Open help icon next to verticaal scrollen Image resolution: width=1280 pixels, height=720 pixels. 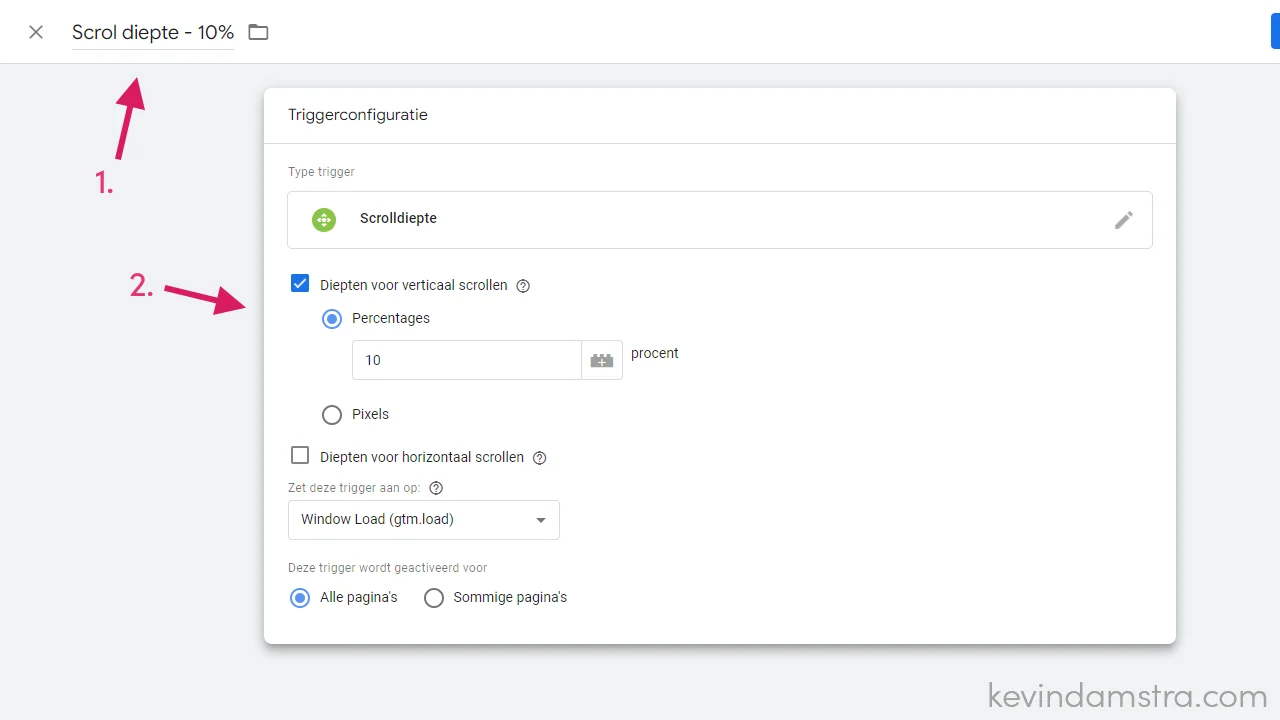click(x=523, y=286)
